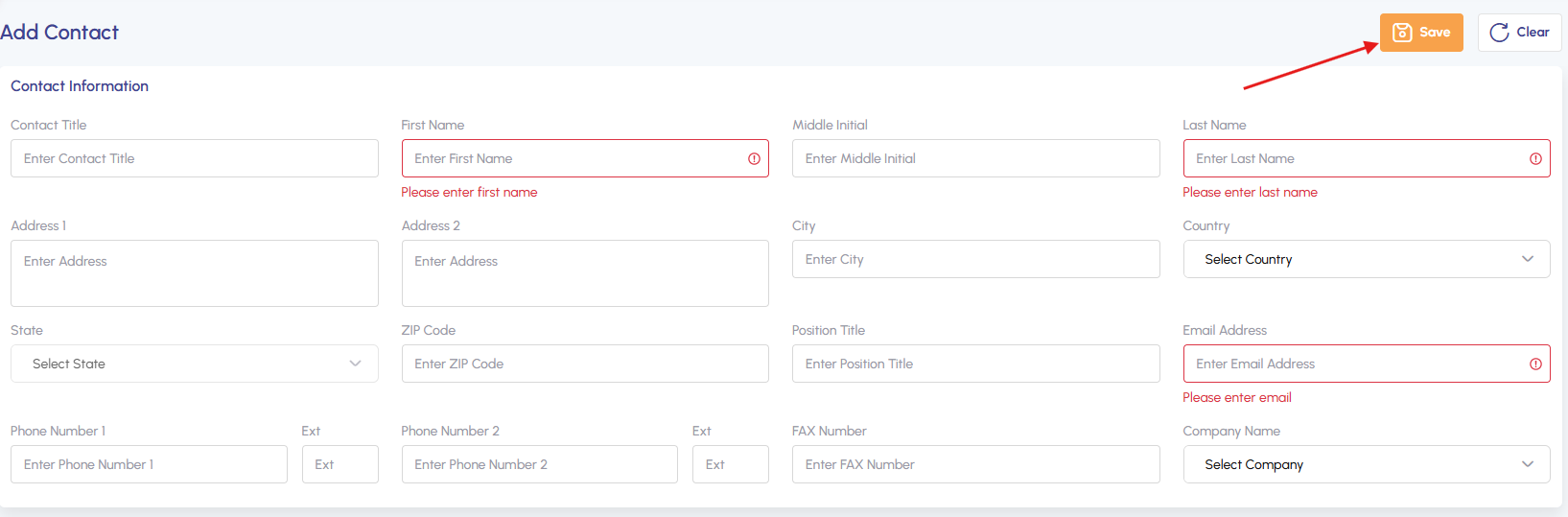The image size is (1568, 517).
Task: Focus the Address 1 text area
Action: click(194, 273)
